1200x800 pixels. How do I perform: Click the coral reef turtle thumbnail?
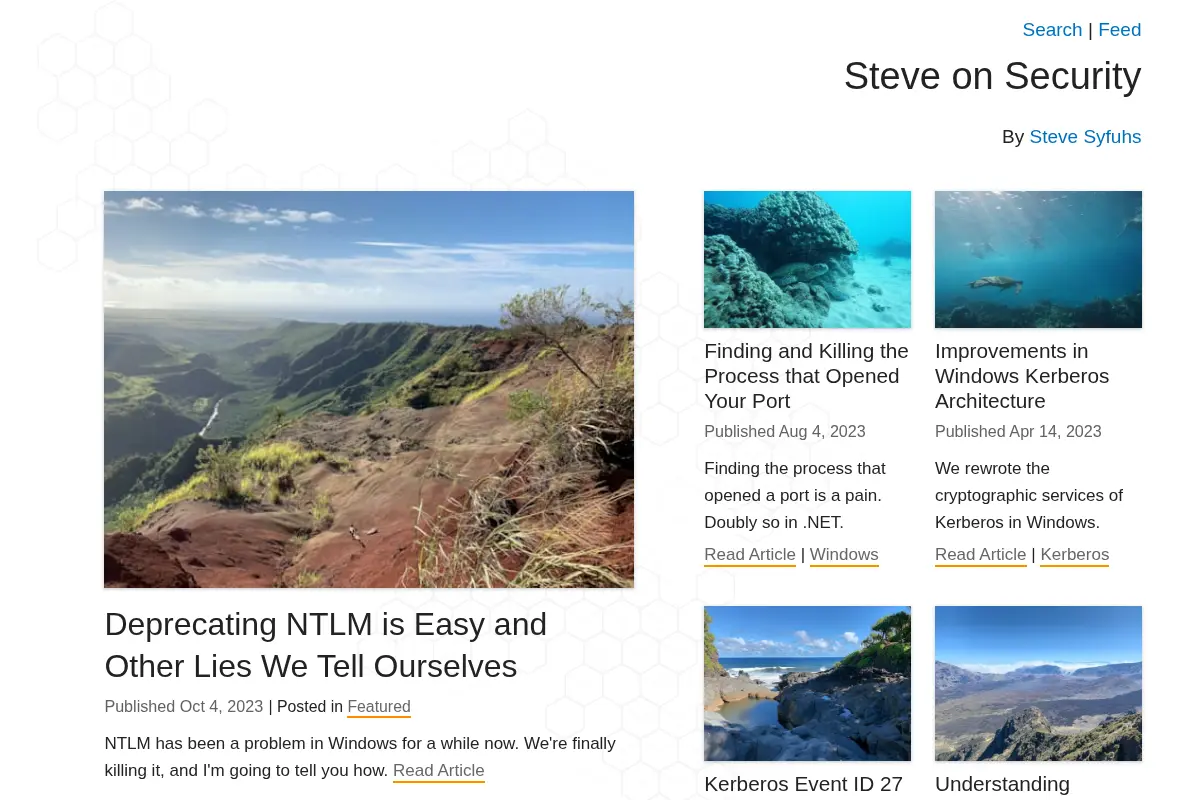coord(807,259)
